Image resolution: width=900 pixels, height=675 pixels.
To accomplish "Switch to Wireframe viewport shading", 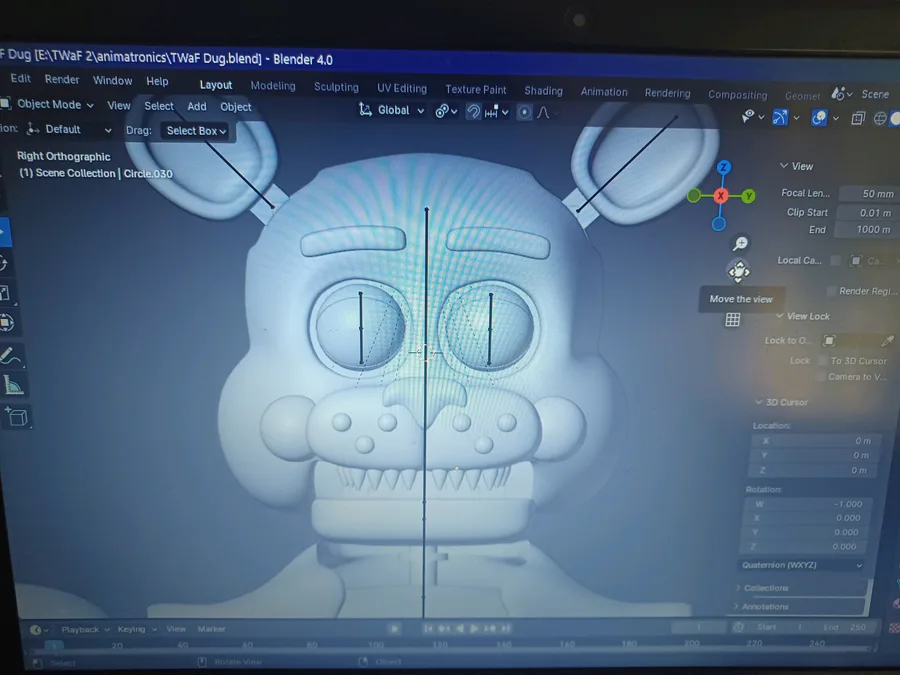I will (x=880, y=119).
